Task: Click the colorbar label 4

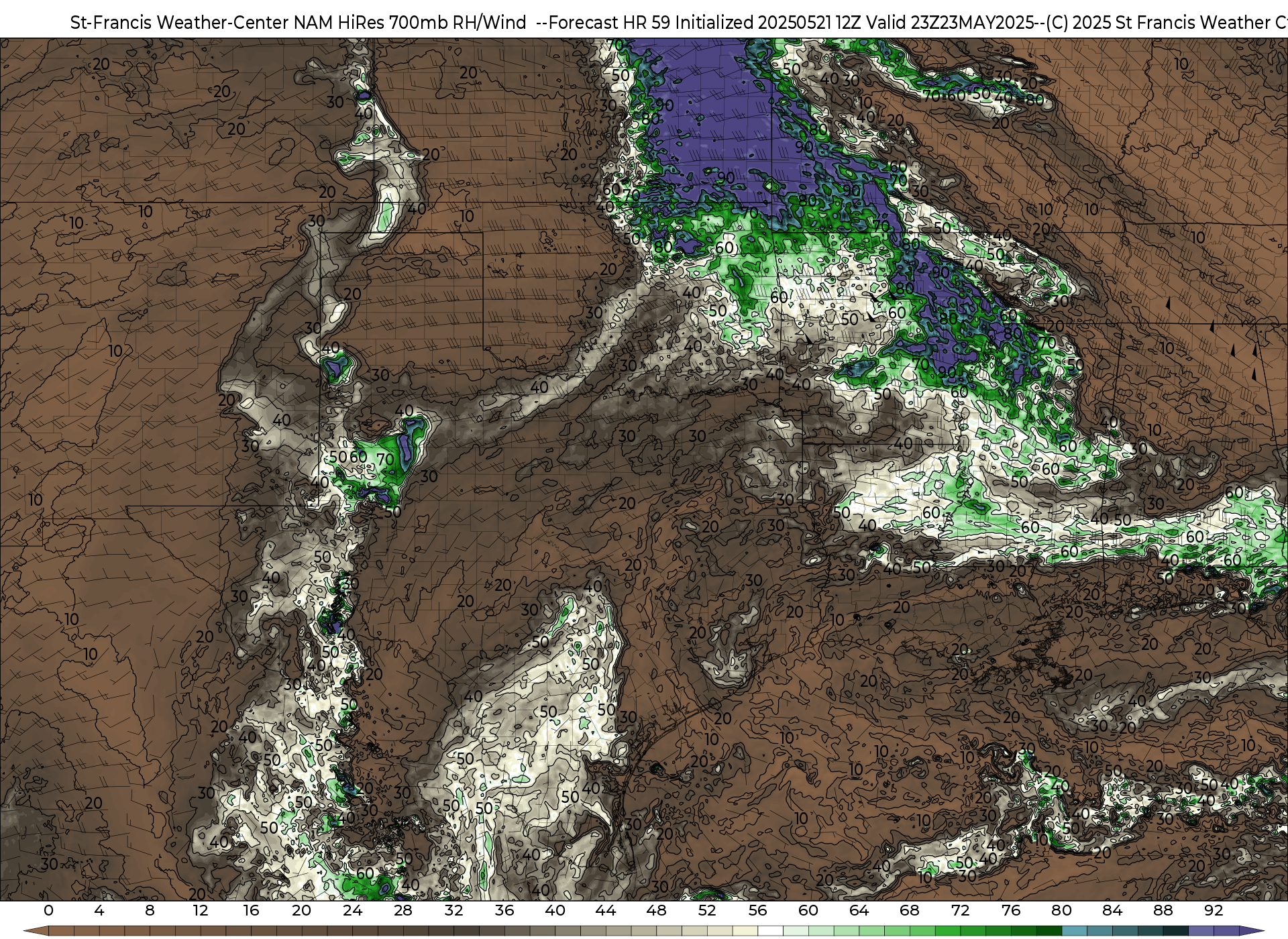Action: tap(99, 911)
